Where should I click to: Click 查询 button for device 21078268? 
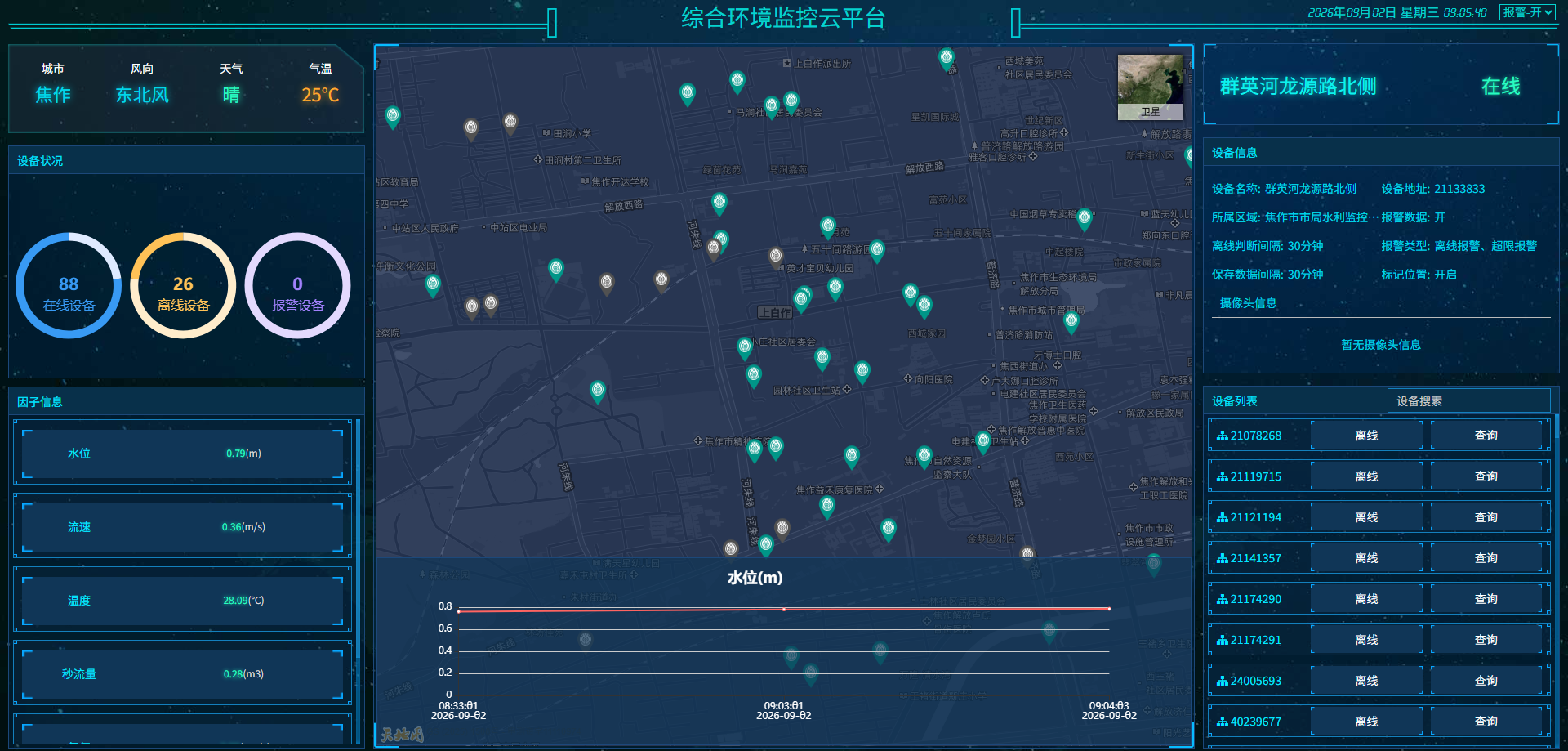1486,436
